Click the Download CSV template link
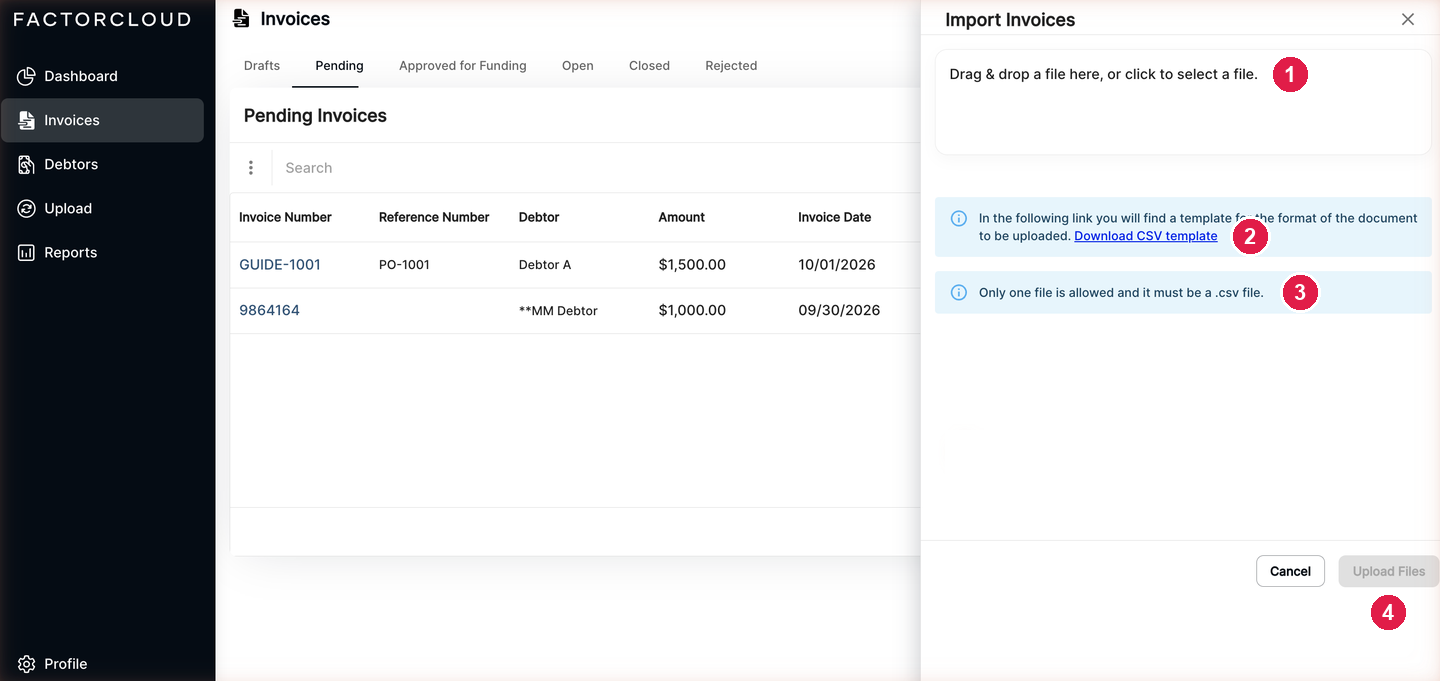 tap(1146, 236)
